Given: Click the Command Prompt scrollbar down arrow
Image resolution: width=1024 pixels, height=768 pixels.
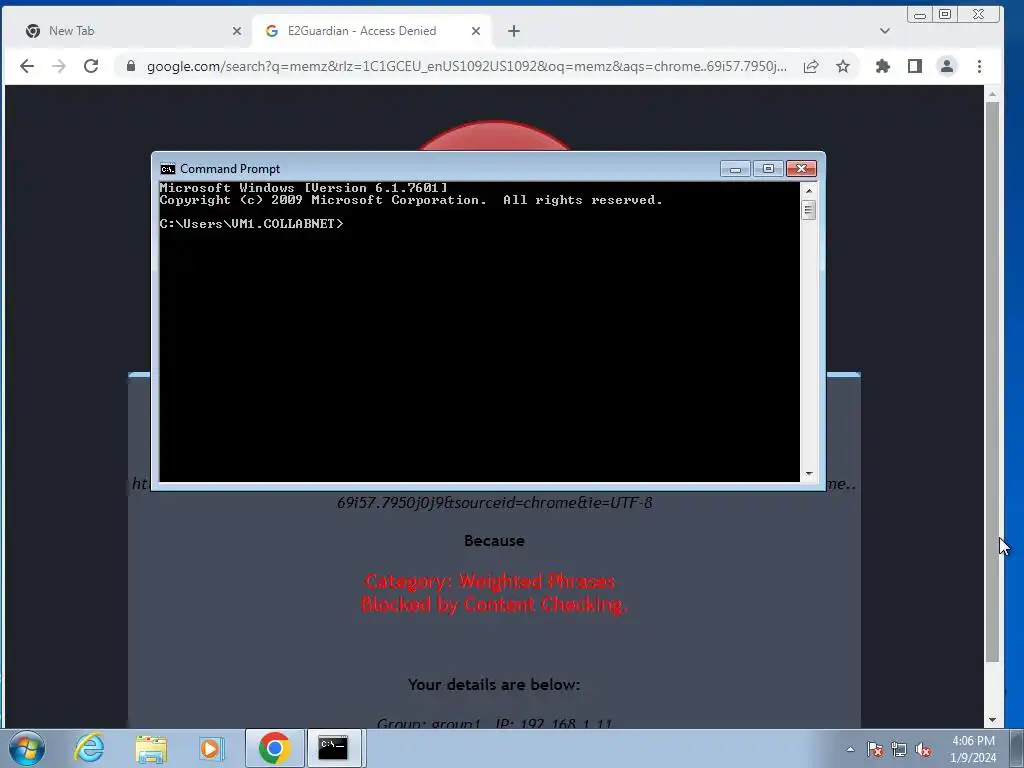Looking at the screenshot, I should (x=808, y=474).
